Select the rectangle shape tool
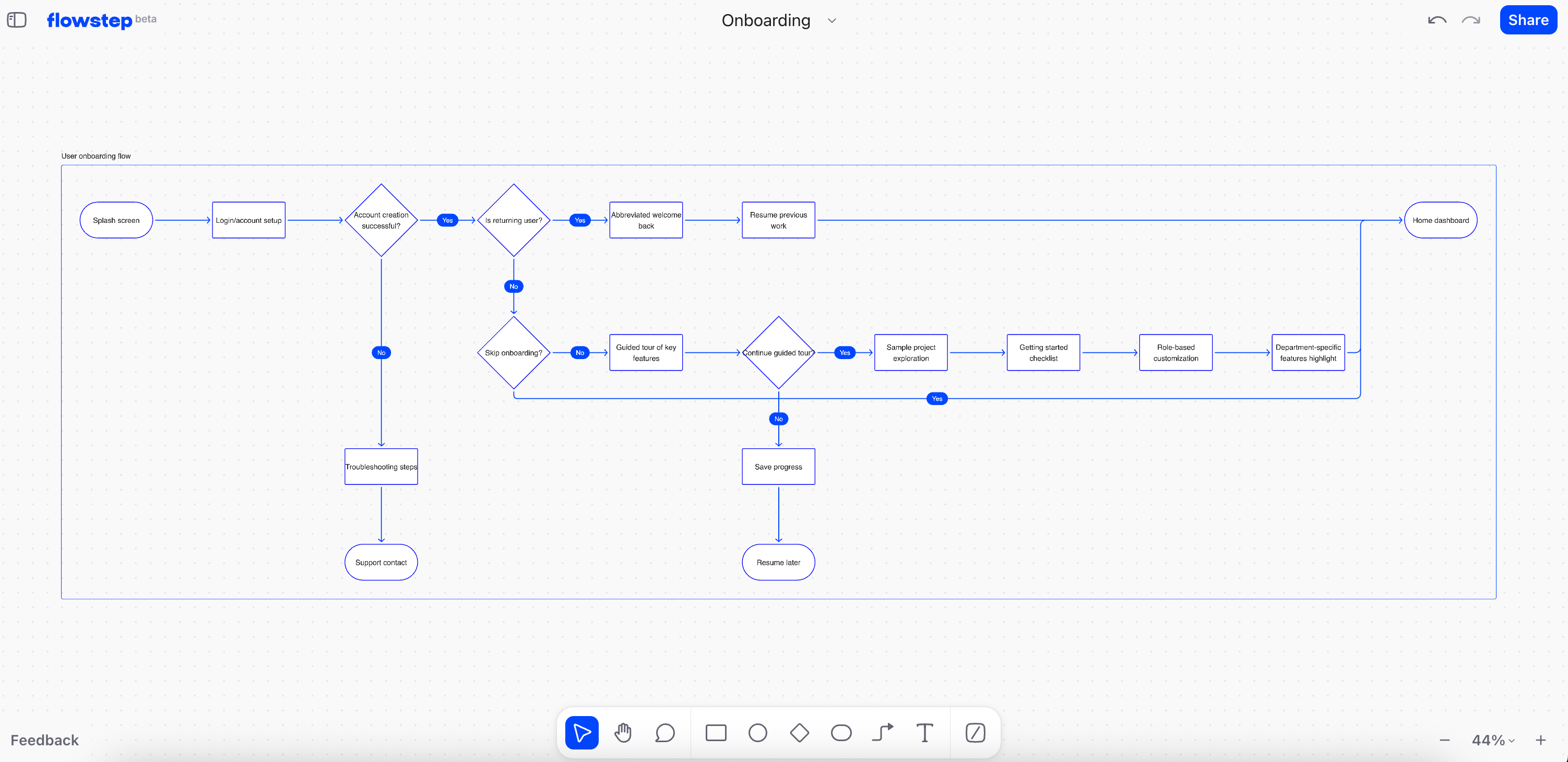1568x762 pixels. [x=716, y=733]
